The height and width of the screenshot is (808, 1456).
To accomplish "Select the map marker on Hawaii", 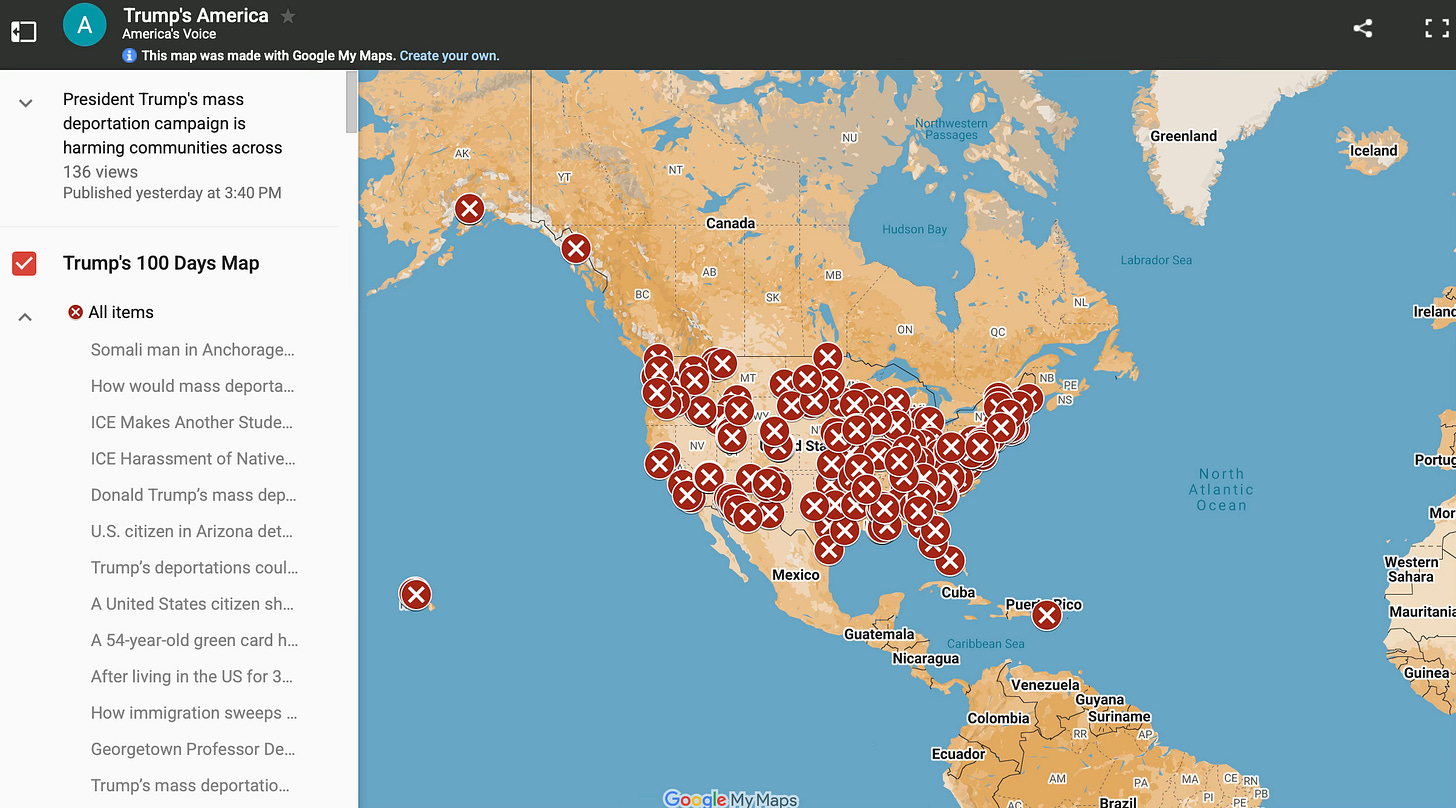I will tap(415, 595).
